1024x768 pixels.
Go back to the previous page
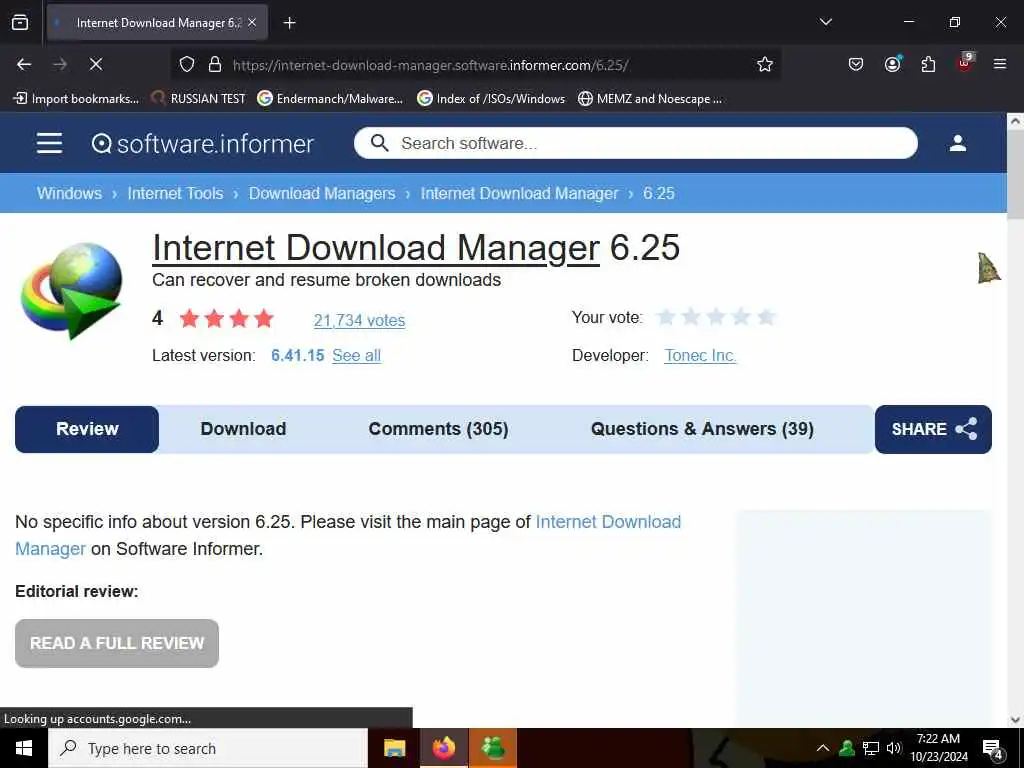point(24,64)
